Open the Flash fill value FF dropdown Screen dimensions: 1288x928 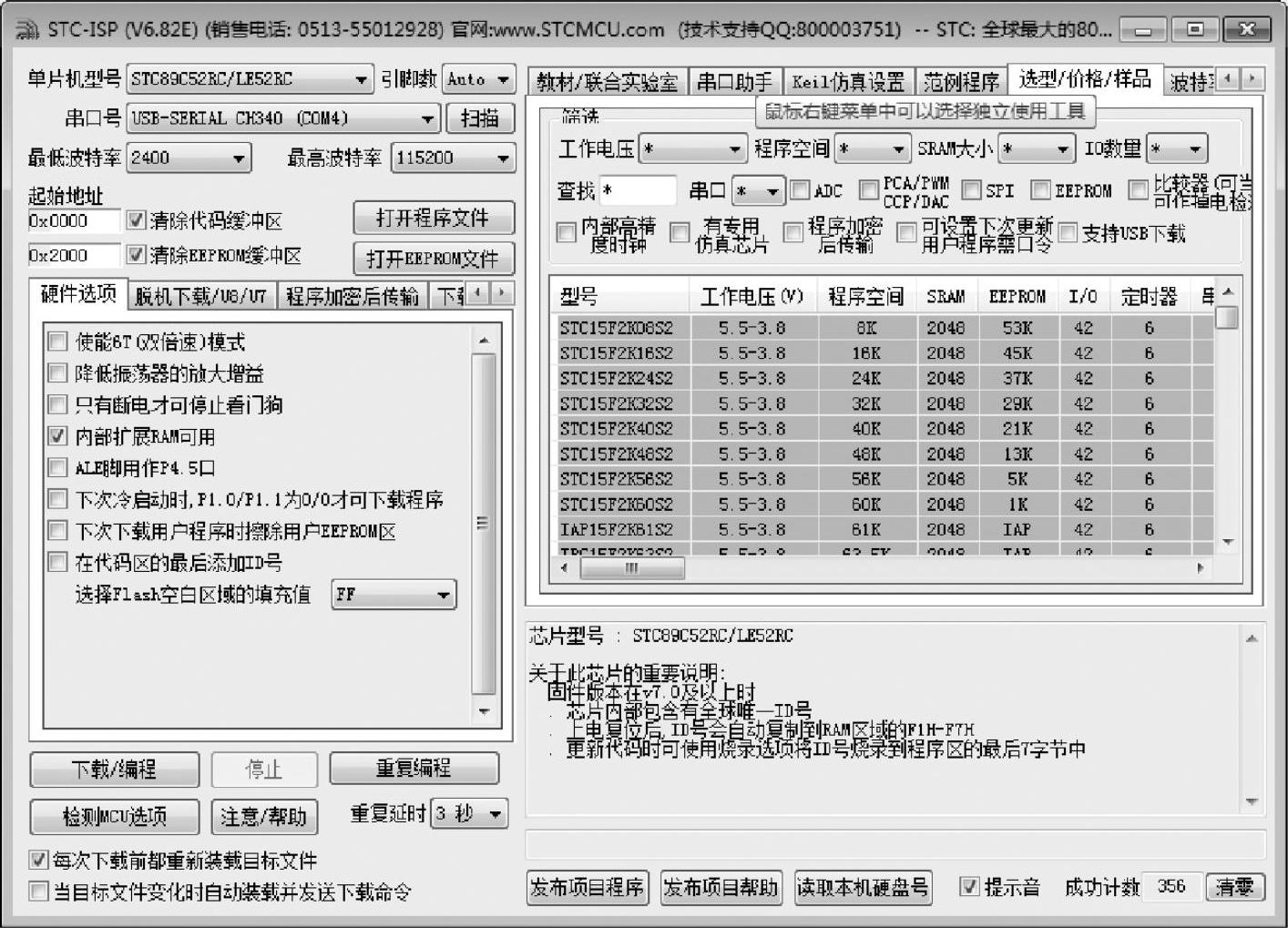[394, 595]
